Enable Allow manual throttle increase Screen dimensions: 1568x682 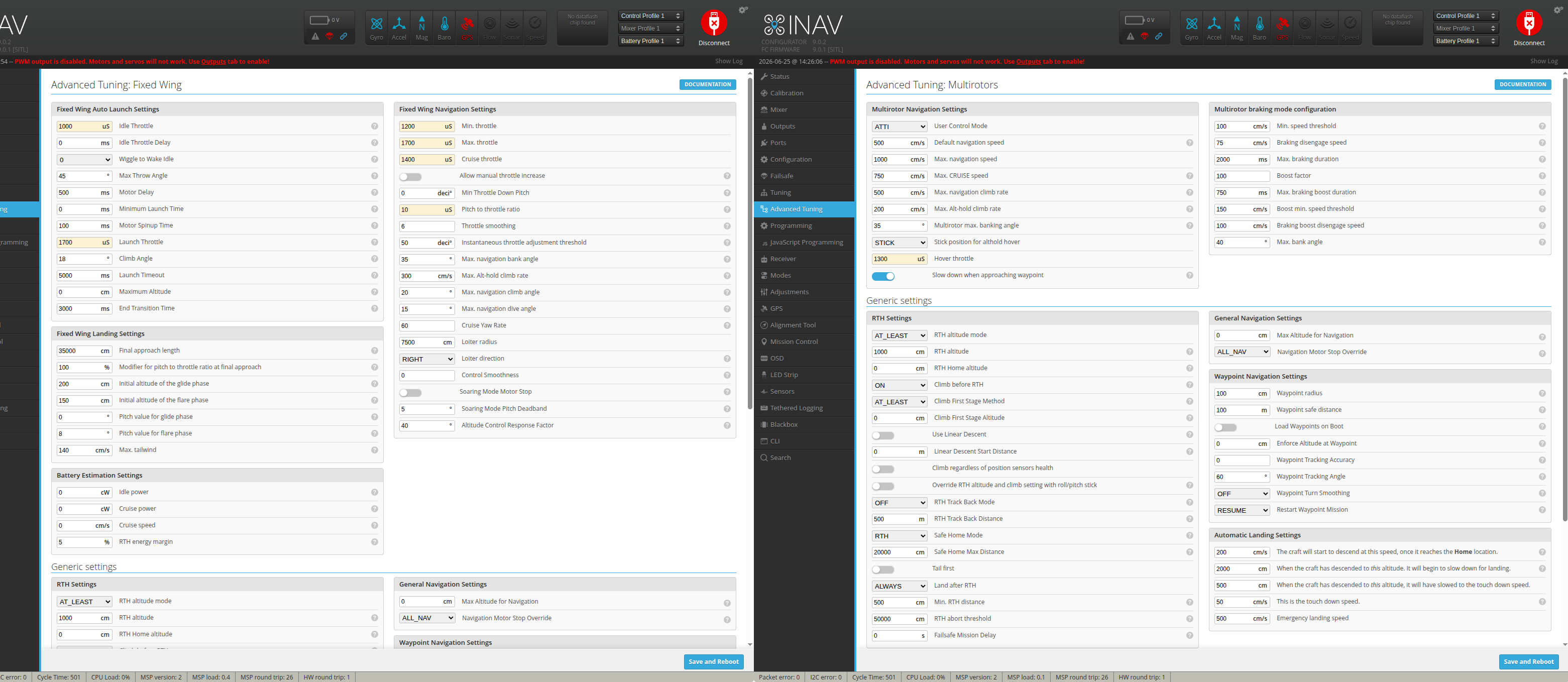point(410,177)
